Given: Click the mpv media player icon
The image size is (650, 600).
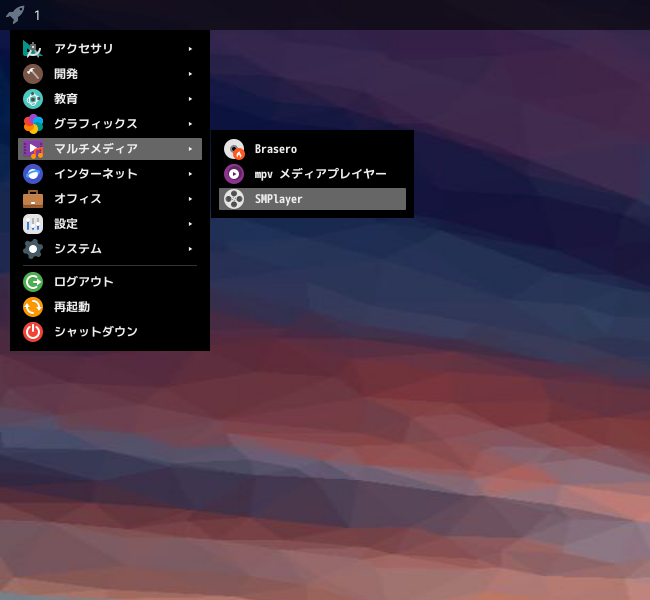Looking at the screenshot, I should tap(234, 174).
